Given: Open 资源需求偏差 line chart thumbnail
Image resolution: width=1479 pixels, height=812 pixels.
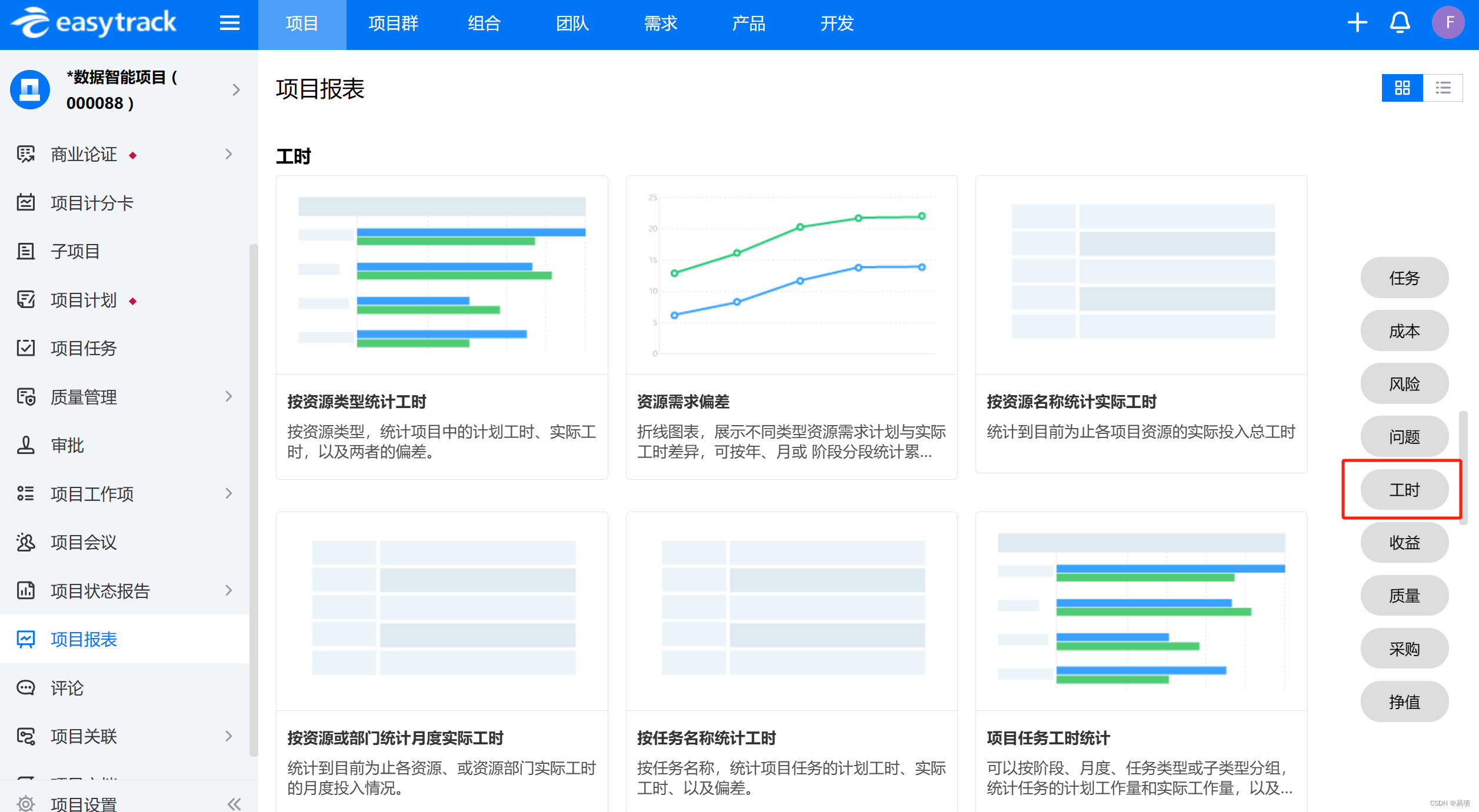Looking at the screenshot, I should tap(792, 275).
